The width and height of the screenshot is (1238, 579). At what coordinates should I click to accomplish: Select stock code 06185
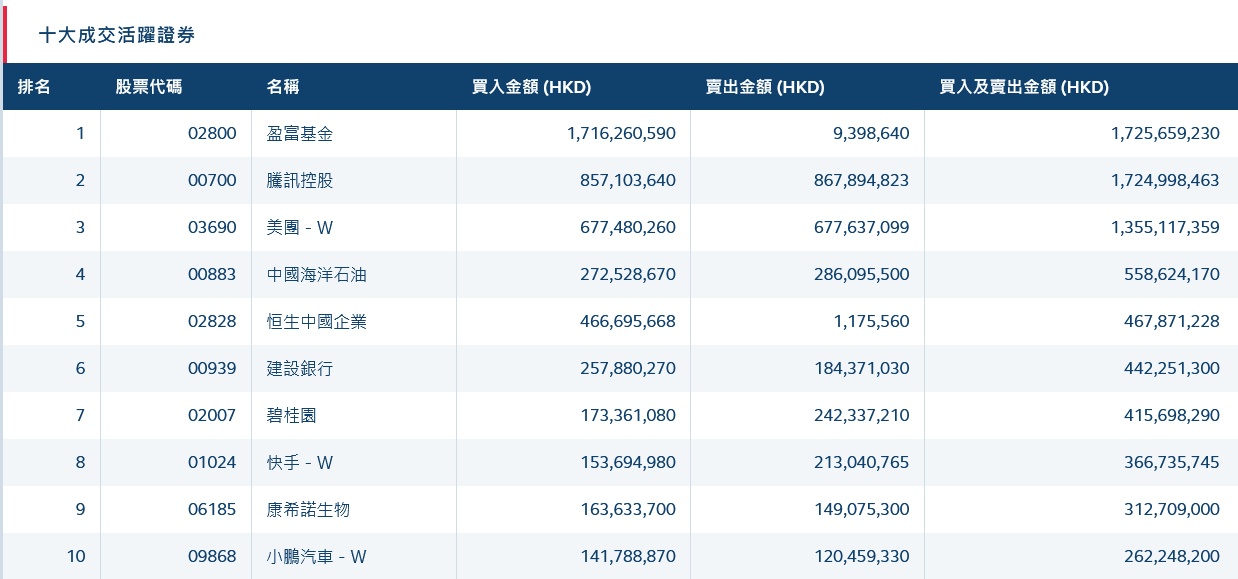pos(212,509)
